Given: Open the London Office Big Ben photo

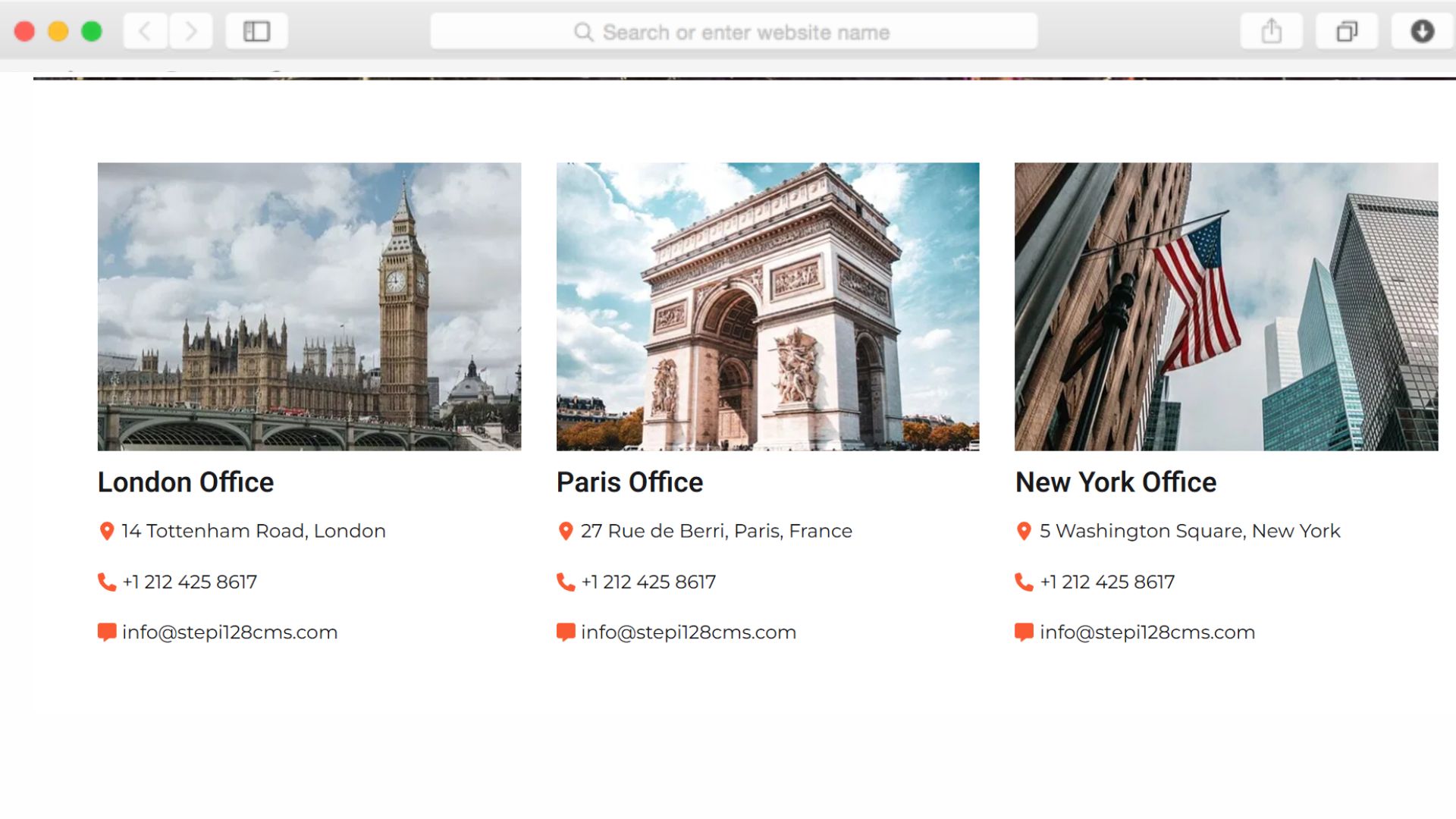Looking at the screenshot, I should pos(309,306).
